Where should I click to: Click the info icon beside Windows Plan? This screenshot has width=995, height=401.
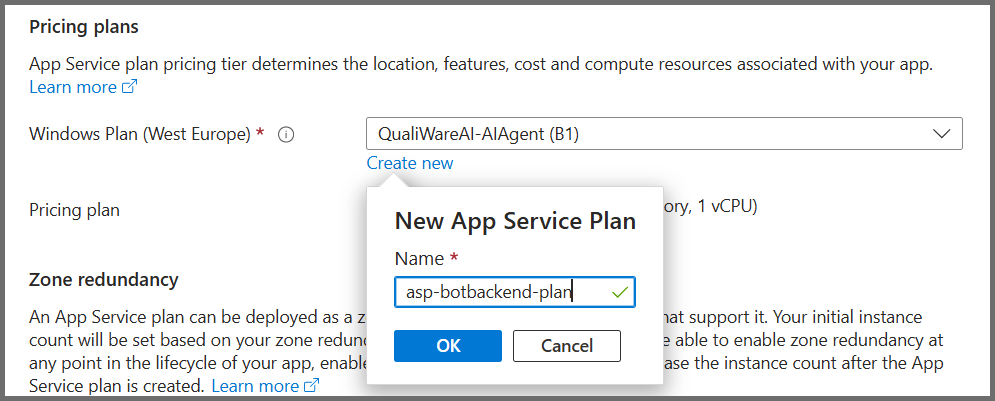285,135
